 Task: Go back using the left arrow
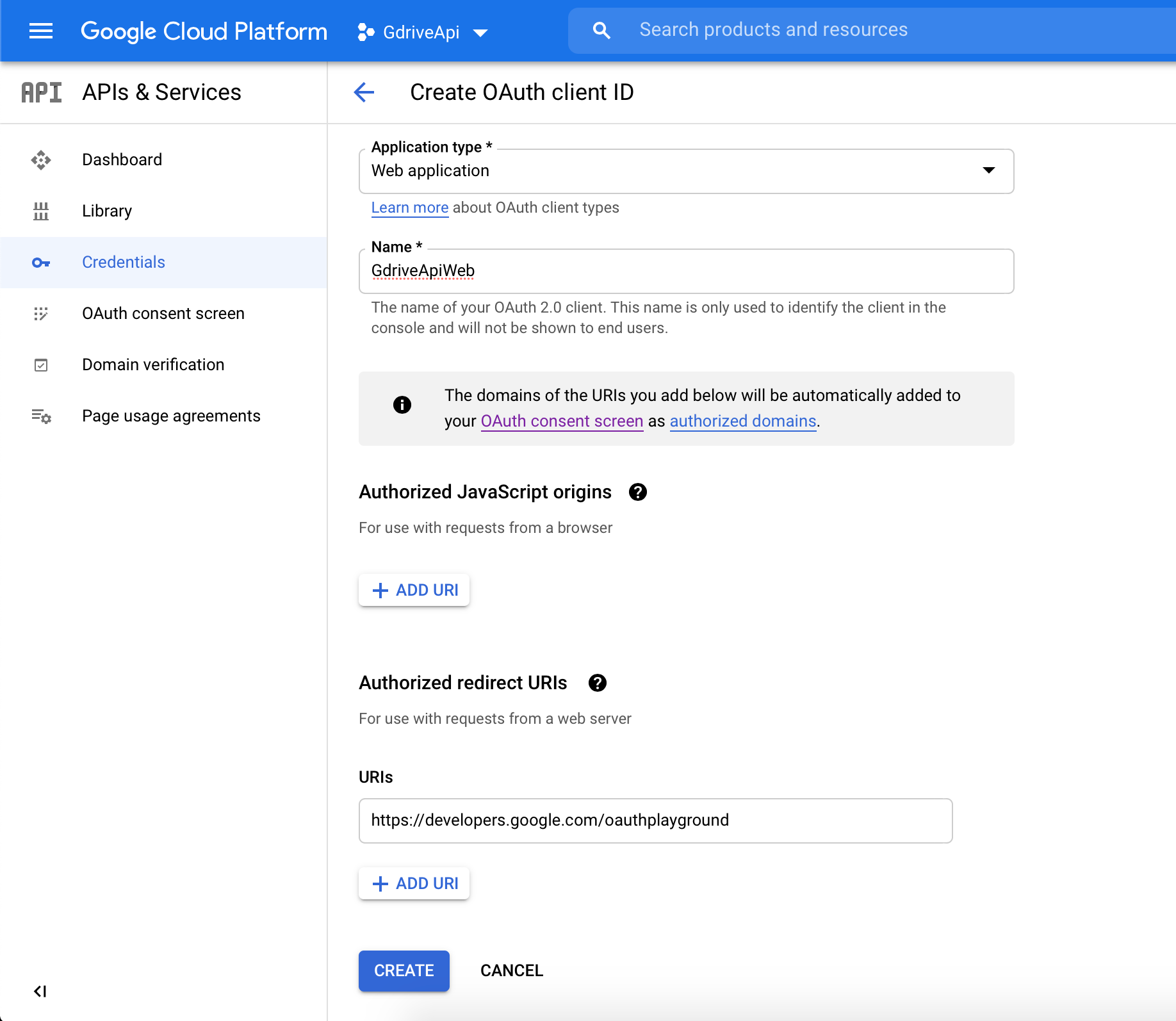coord(364,92)
